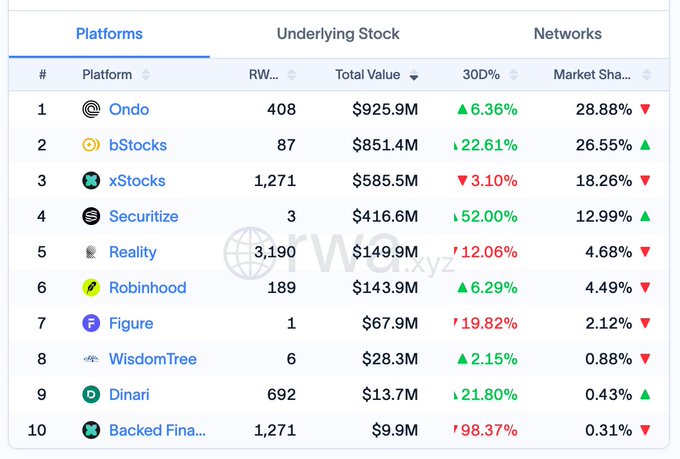Open the Securitize platform link
The height and width of the screenshot is (459, 680).
click(x=144, y=216)
